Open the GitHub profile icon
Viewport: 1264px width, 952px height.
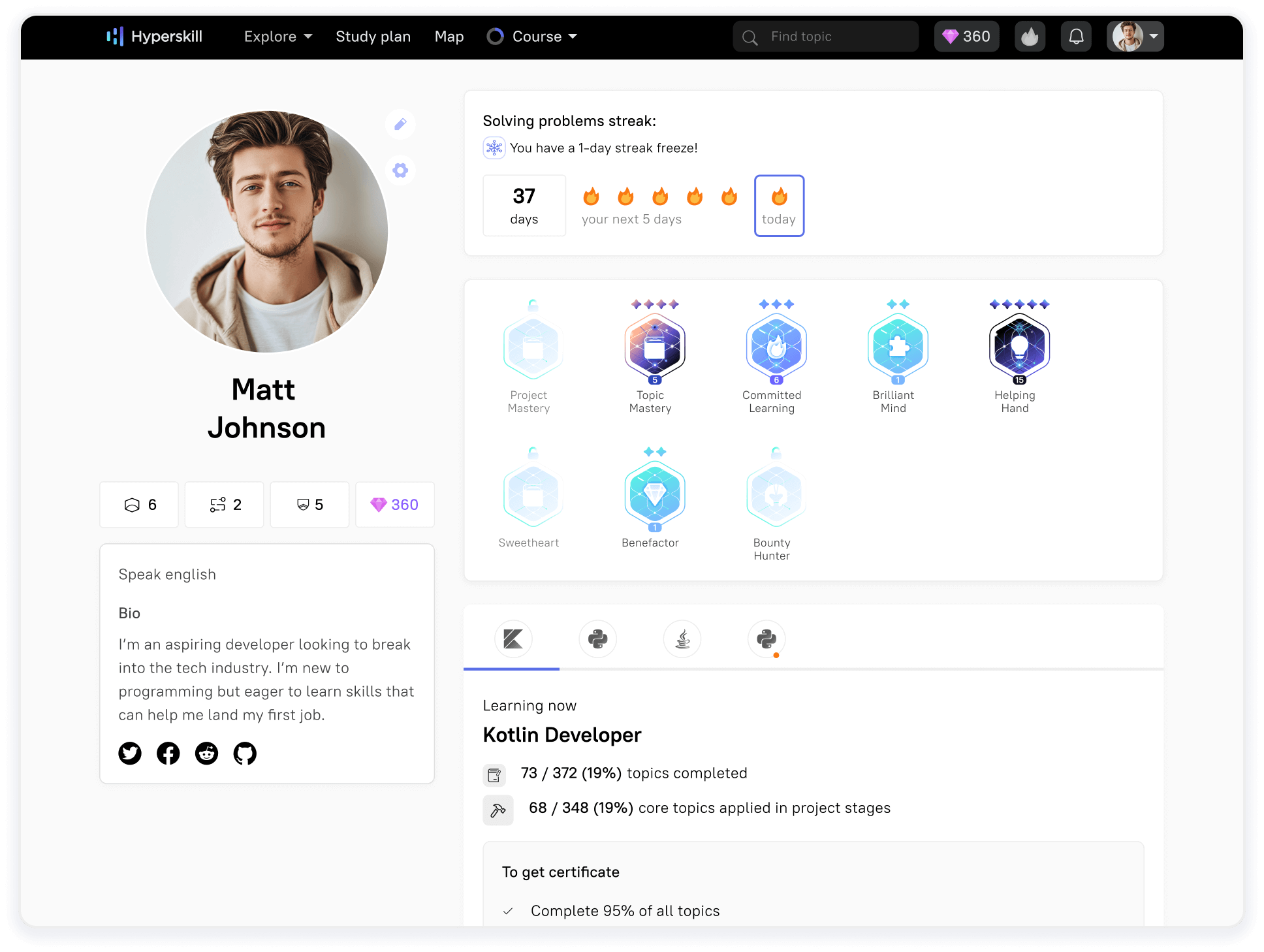pos(245,753)
